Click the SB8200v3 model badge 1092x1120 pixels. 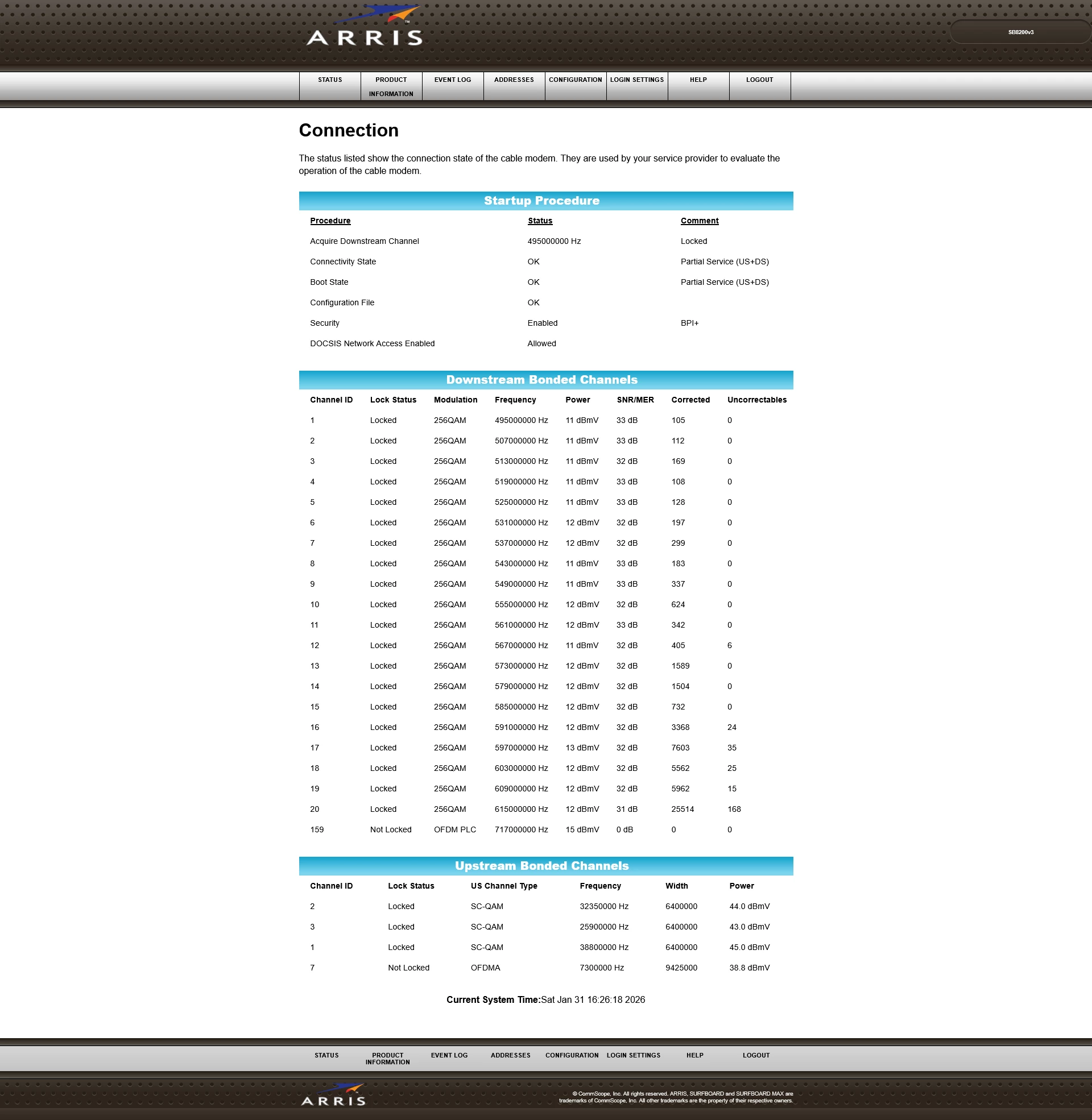click(x=1020, y=32)
